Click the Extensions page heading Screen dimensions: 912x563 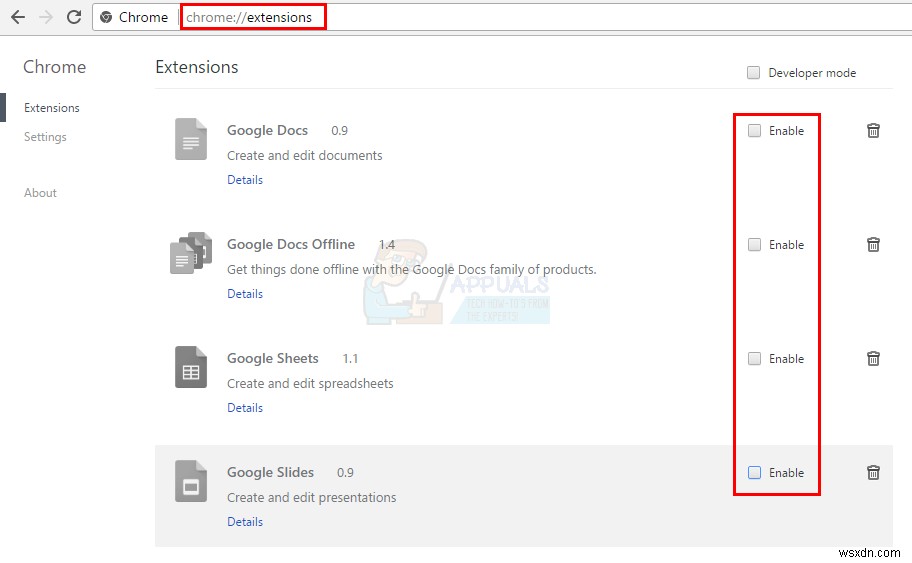[197, 67]
